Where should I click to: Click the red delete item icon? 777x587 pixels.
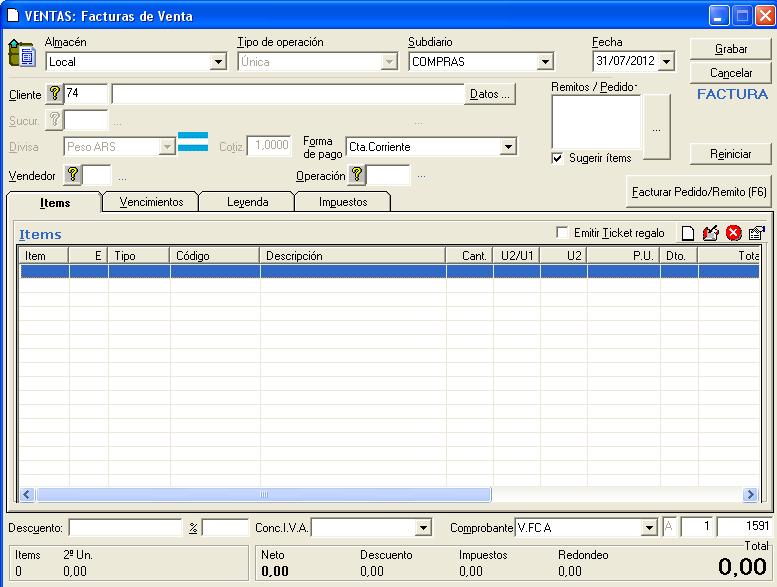point(733,233)
